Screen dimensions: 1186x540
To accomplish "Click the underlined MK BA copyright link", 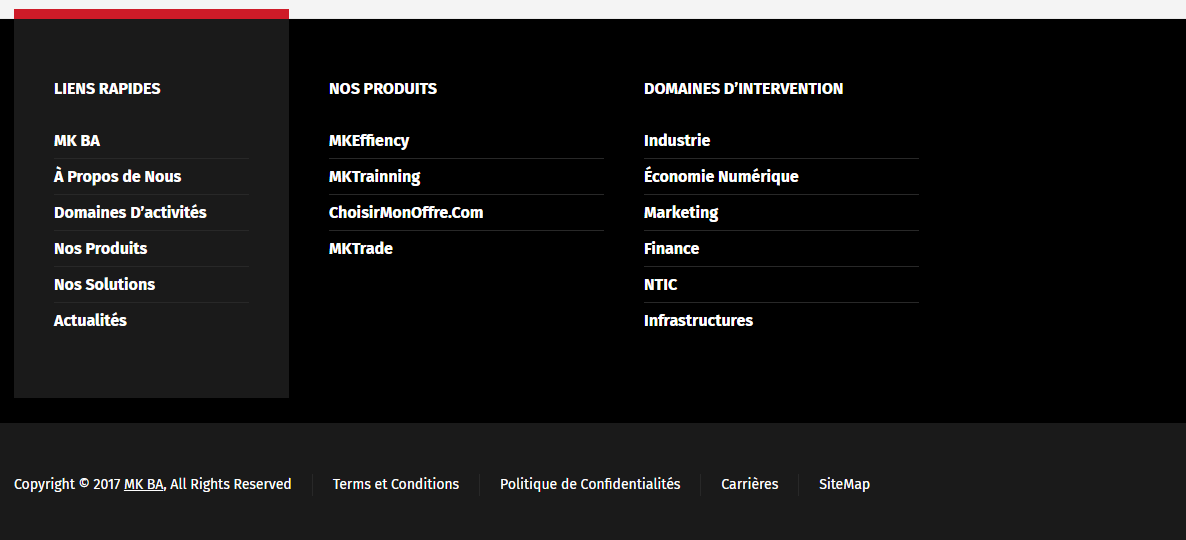I will (x=143, y=485).
